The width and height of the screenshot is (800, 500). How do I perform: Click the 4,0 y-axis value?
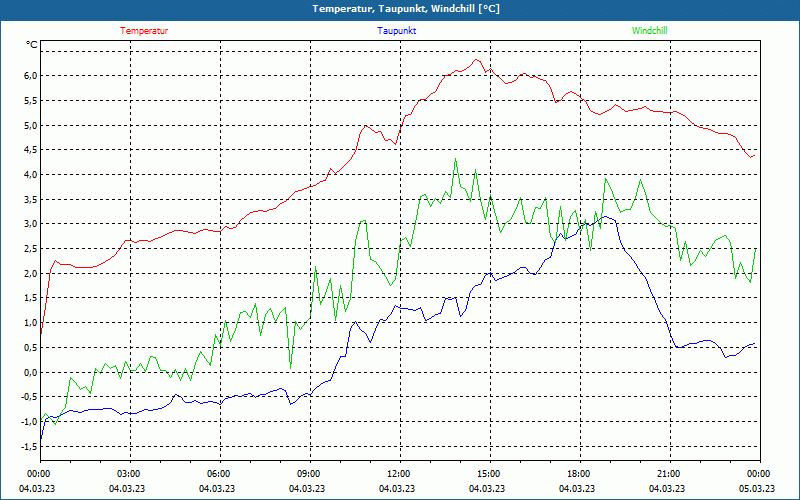pos(31,174)
